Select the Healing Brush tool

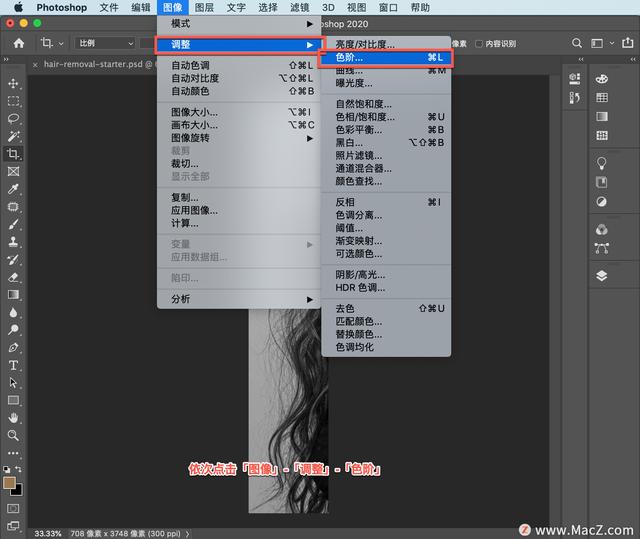[x=13, y=206]
